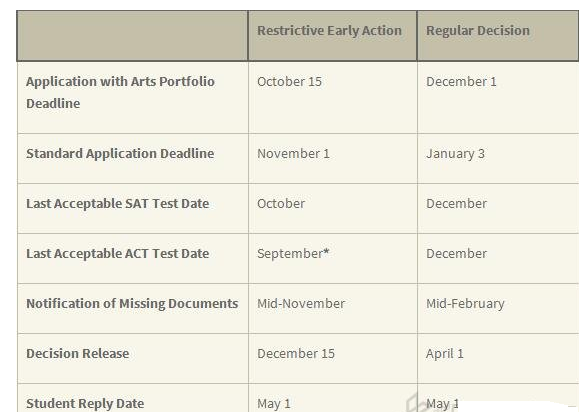Click the October 15 early action cell
This screenshot has width=579, height=412.
tap(290, 82)
